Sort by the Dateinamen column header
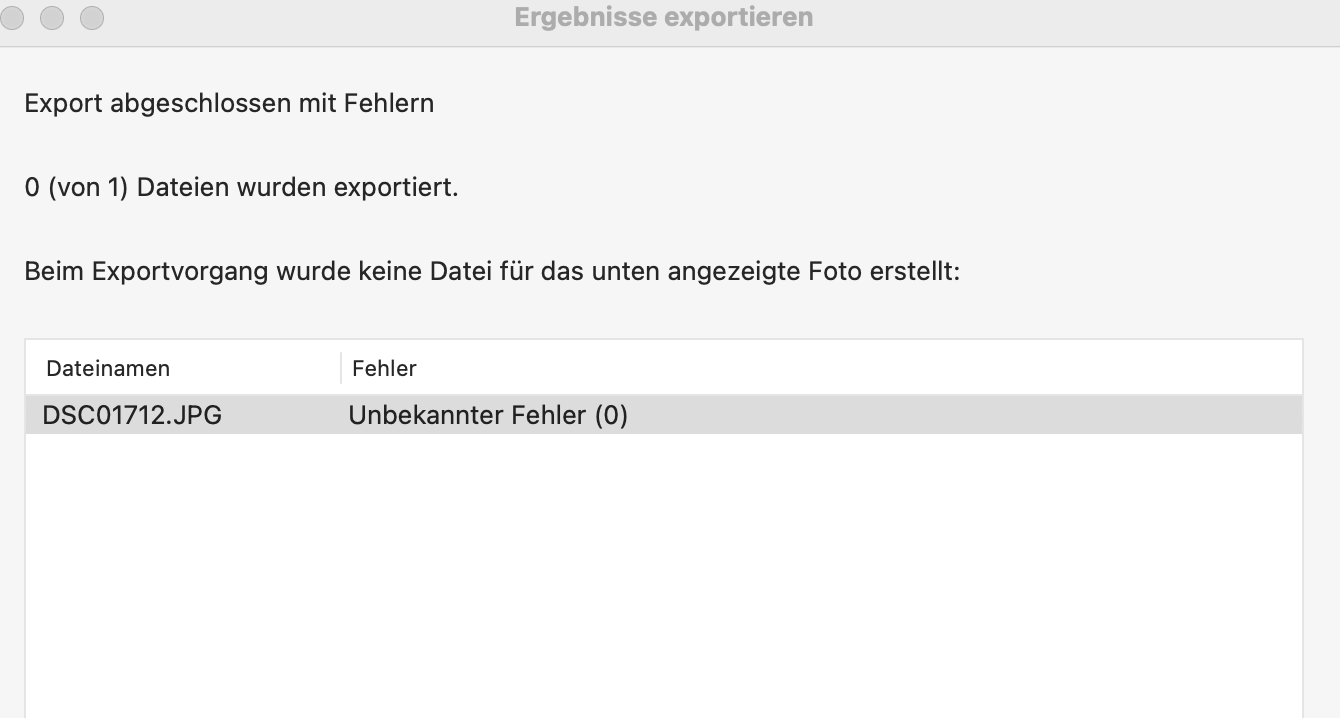The image size is (1340, 718). [108, 368]
